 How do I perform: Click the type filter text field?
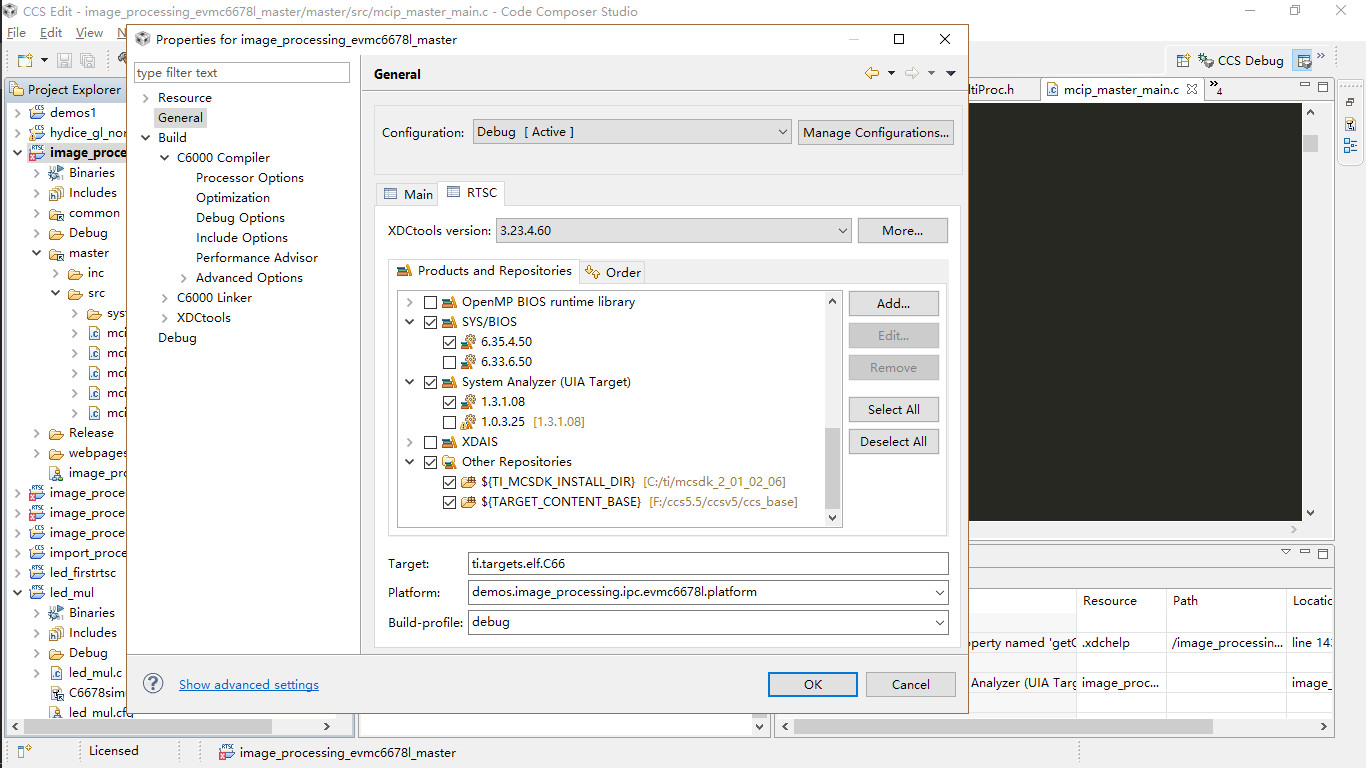[x=242, y=72]
